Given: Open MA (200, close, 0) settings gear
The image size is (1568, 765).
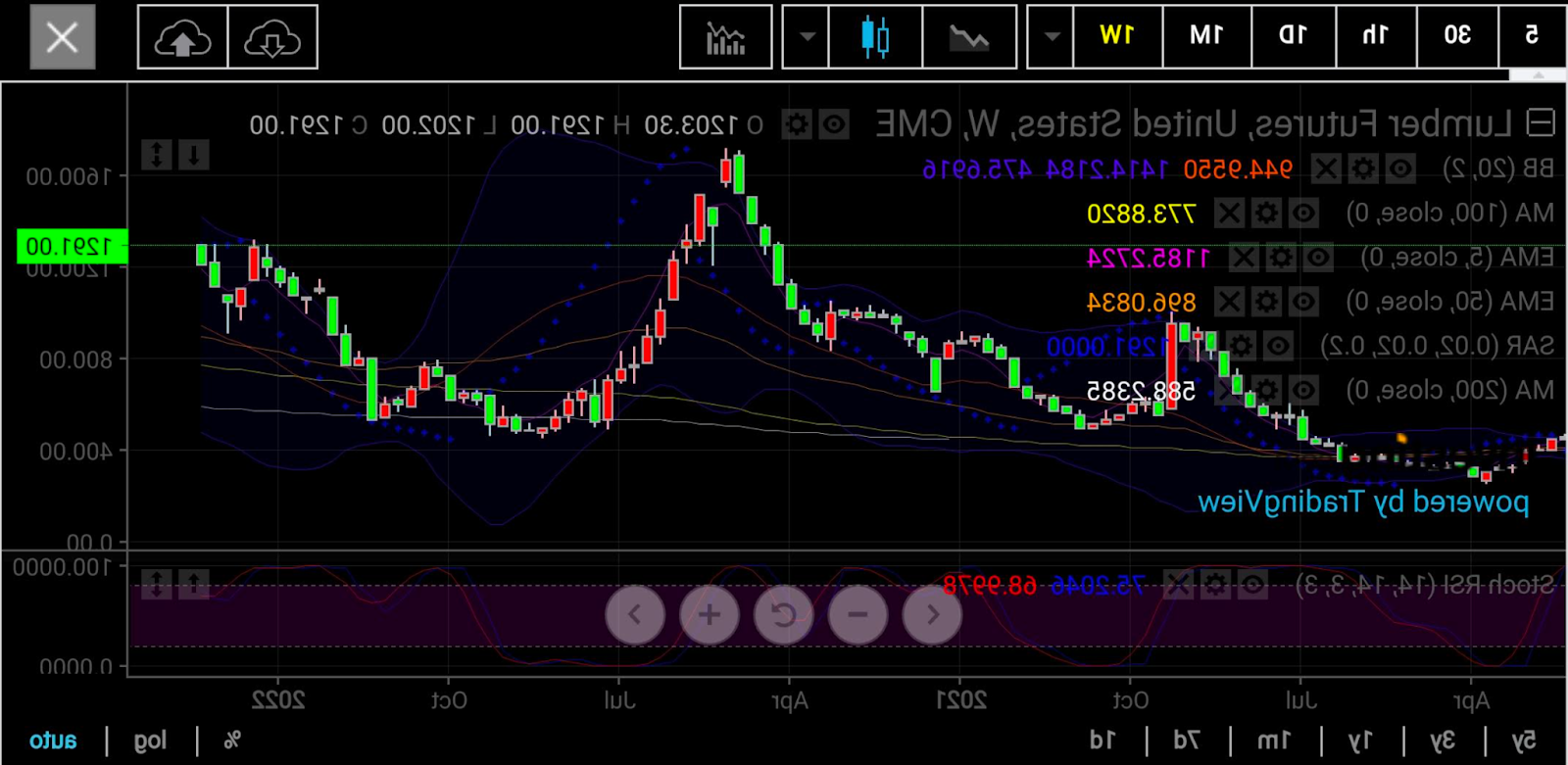Looking at the screenshot, I should point(1267,390).
